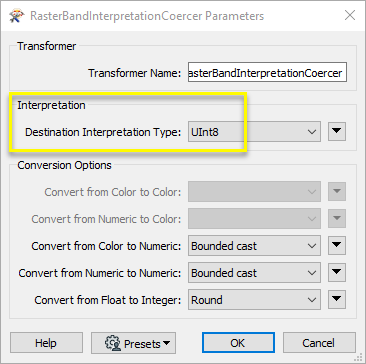Open arrow menu beside Destination Interpretation Type
This screenshot has height=364, width=366.
337,132
